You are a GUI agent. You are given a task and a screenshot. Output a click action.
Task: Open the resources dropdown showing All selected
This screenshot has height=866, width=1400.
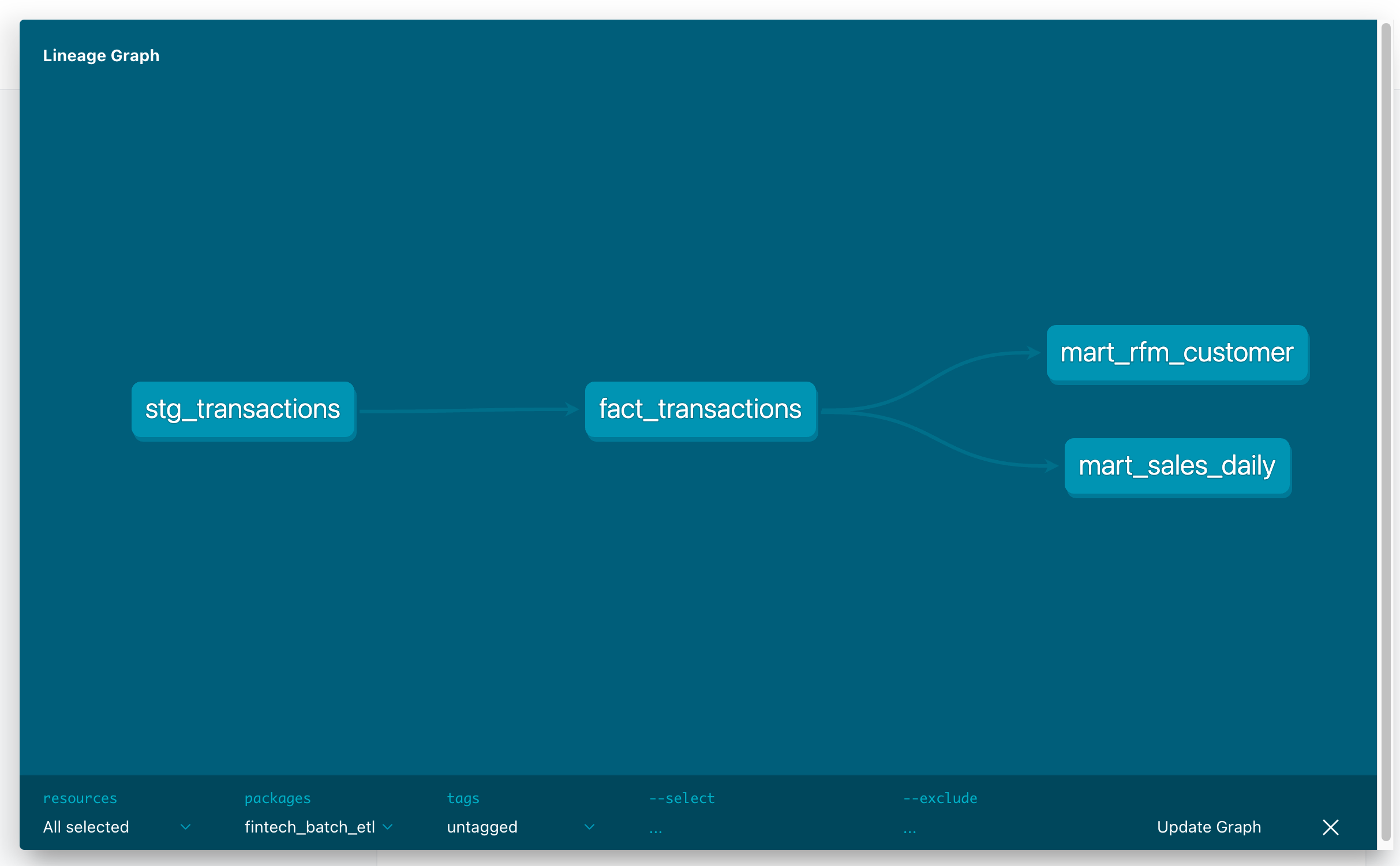tap(87, 827)
